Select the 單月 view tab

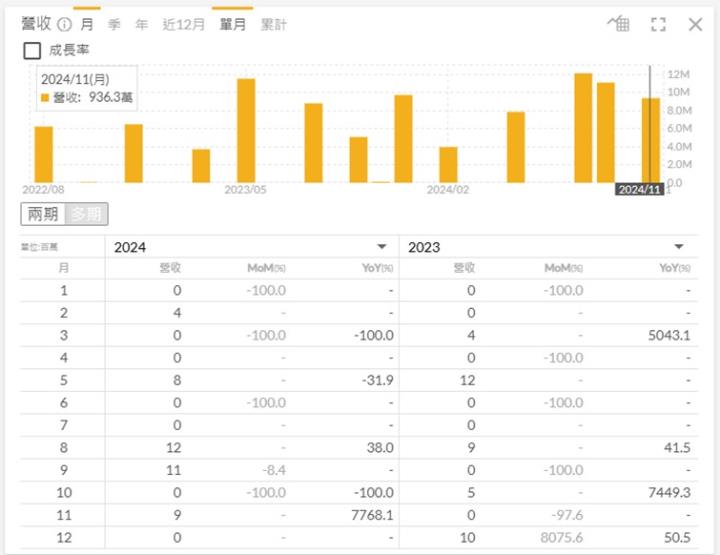(232, 25)
